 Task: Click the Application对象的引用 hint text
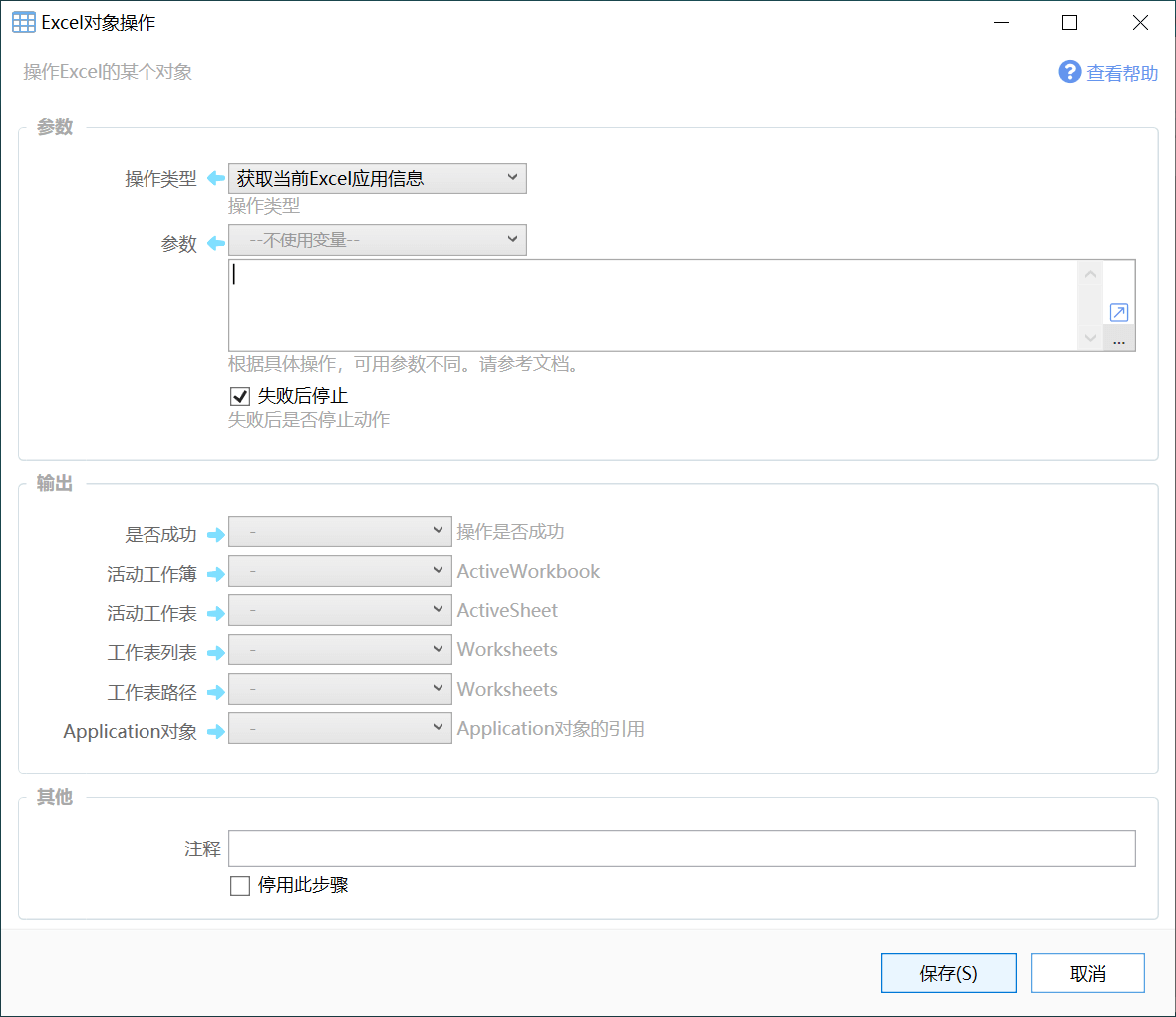point(550,729)
